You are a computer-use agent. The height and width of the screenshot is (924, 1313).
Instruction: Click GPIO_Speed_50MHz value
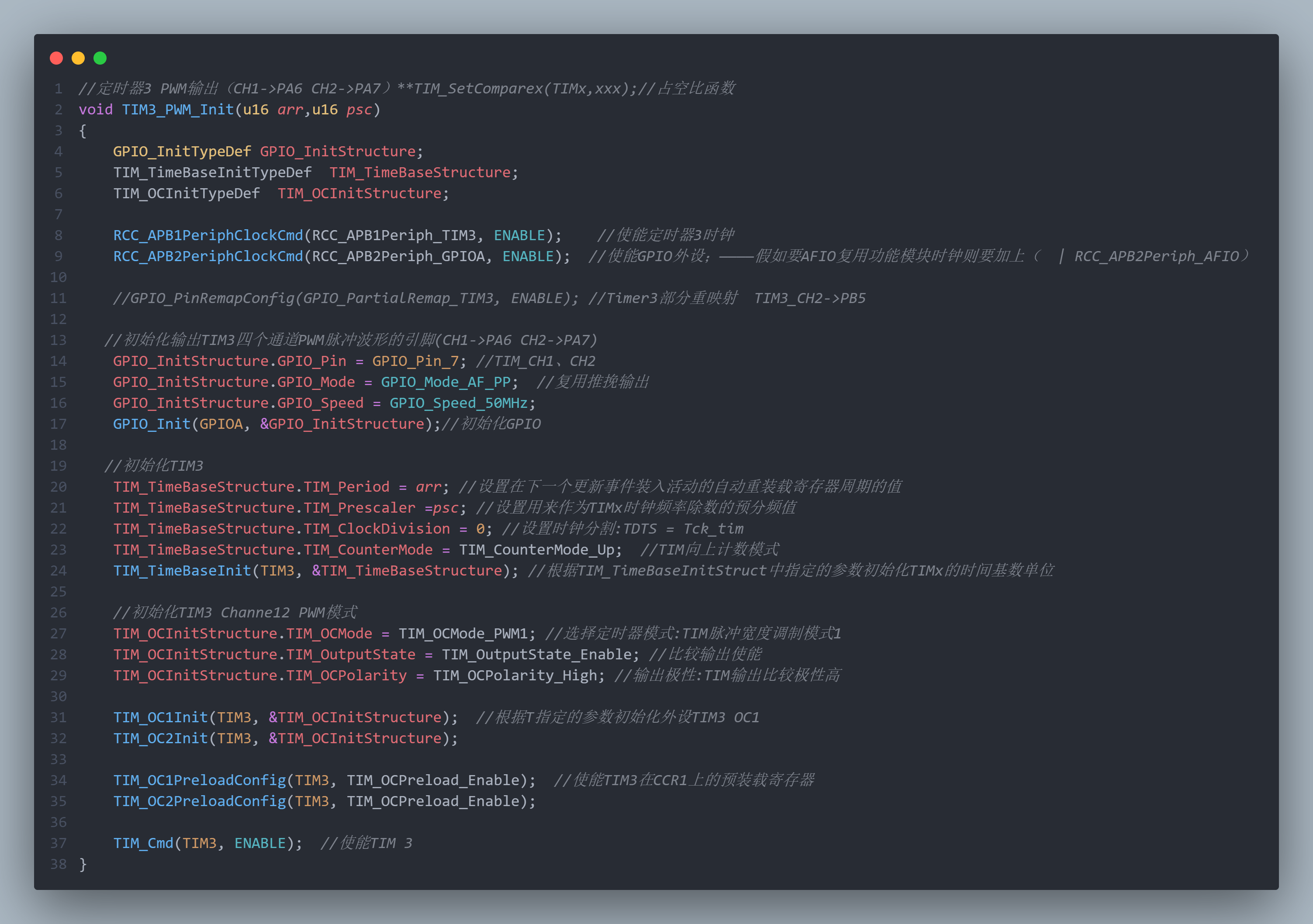[x=459, y=403]
